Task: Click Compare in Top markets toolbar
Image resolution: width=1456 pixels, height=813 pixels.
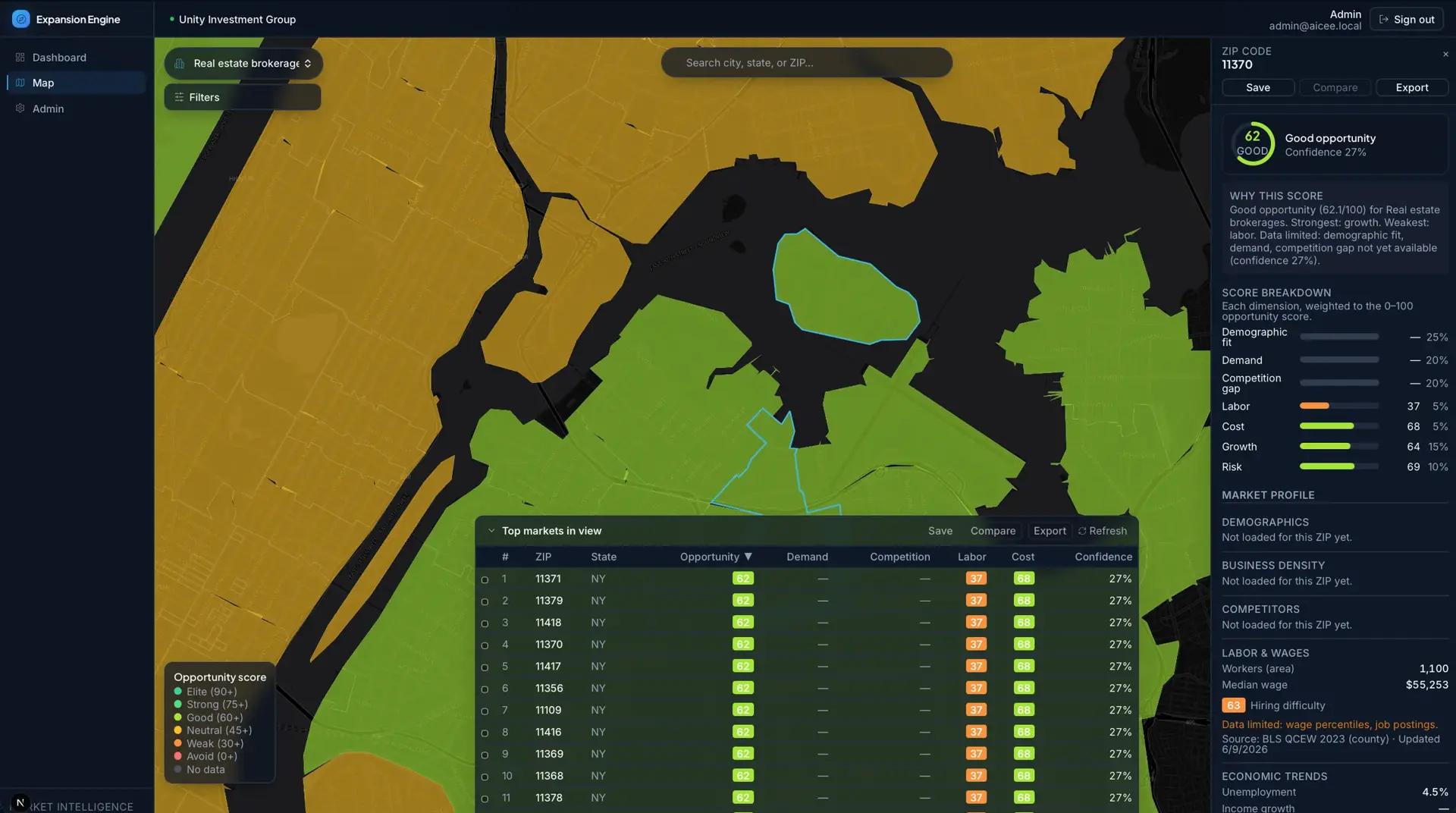Action: click(x=993, y=531)
